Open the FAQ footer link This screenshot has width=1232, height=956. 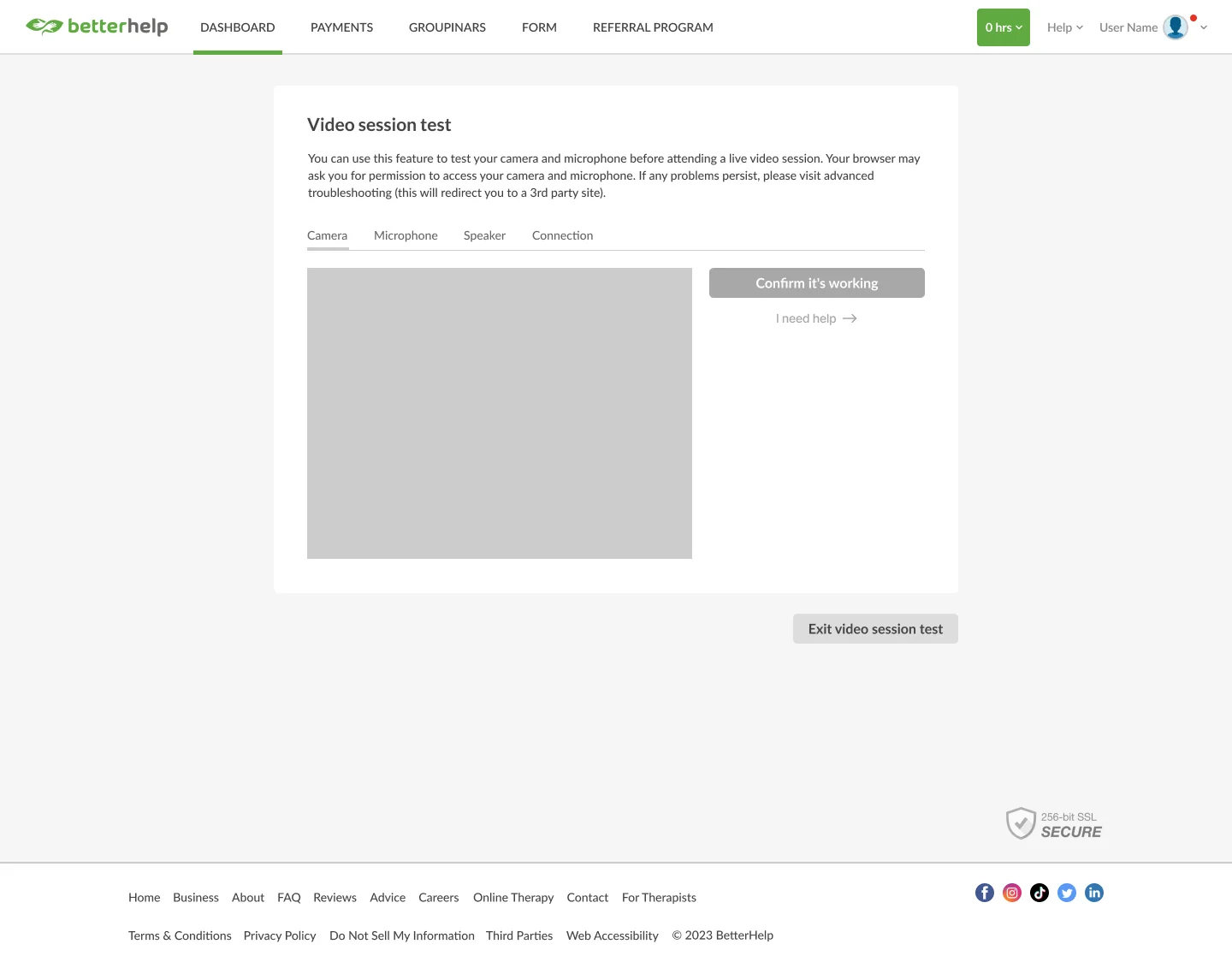[x=289, y=898]
